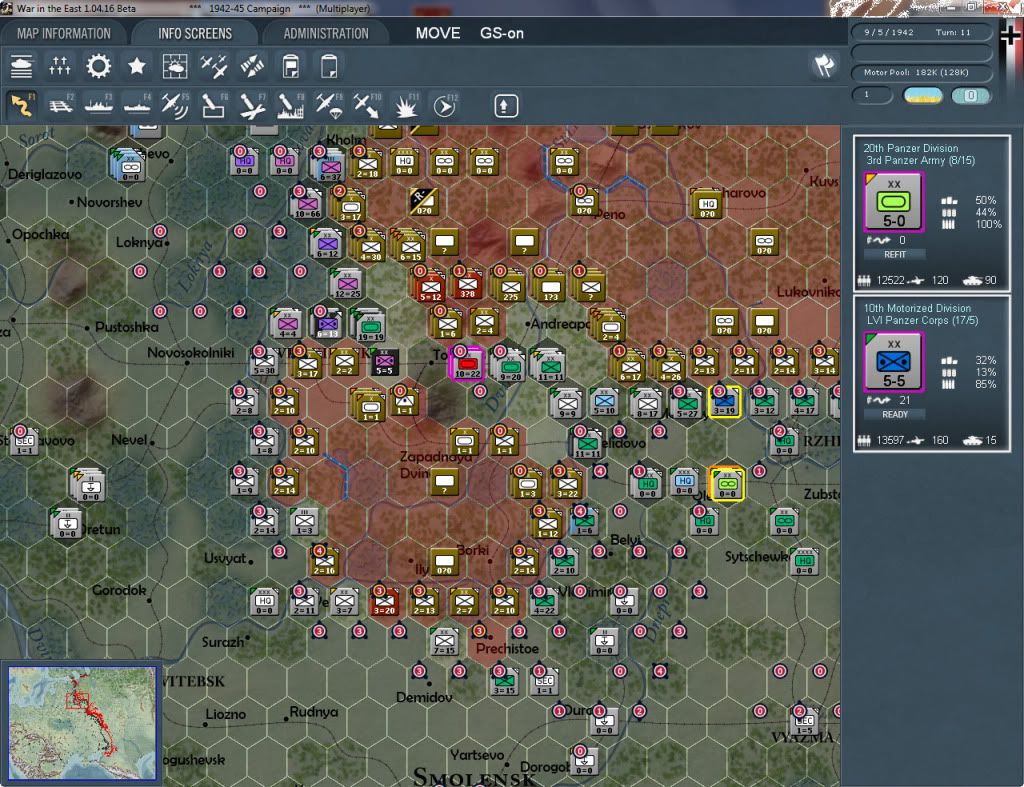1024x787 pixels.
Task: Click the 10th Motorized 5-5 unit counter
Action: [893, 362]
